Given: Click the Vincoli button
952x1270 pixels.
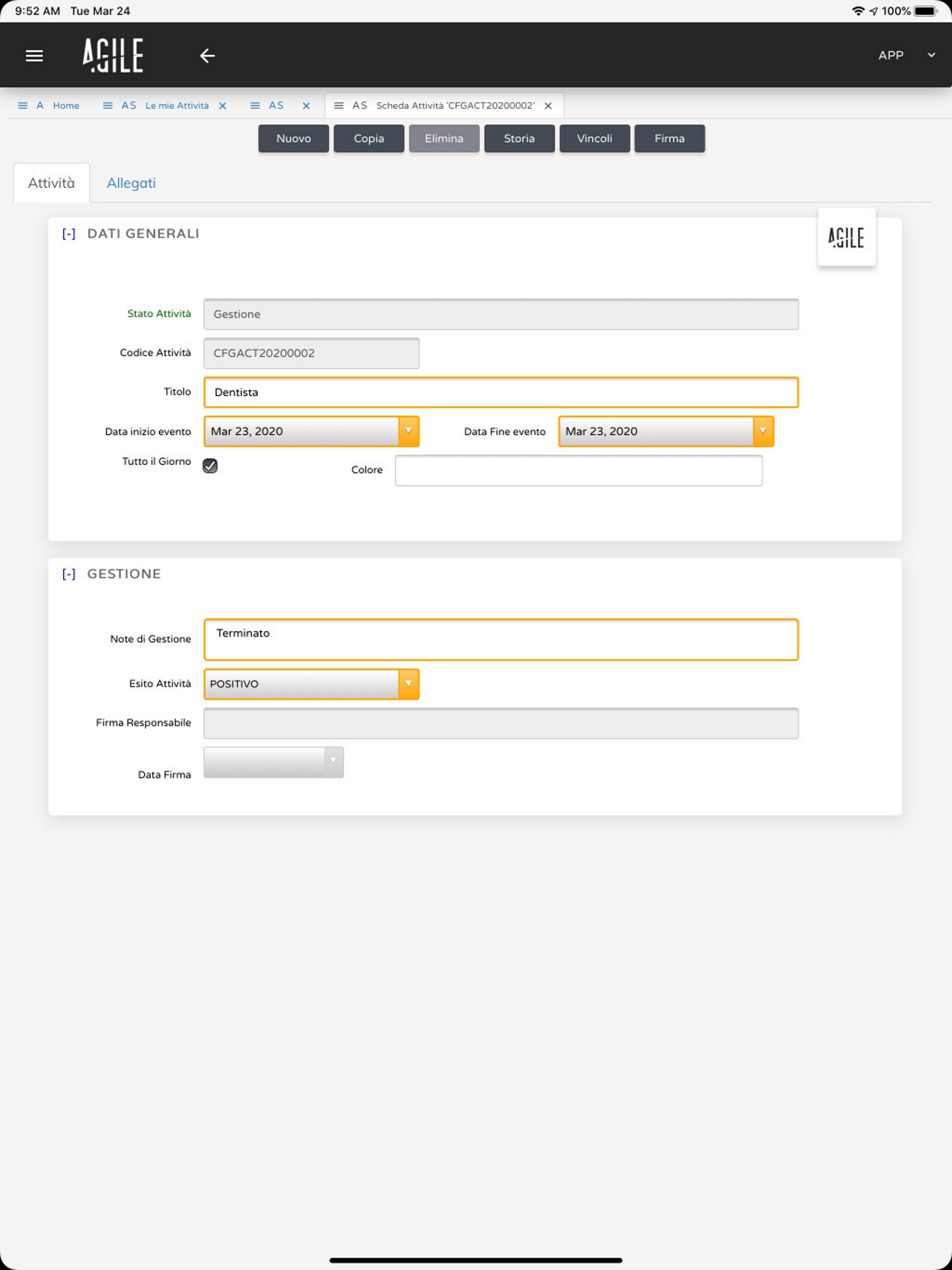Looking at the screenshot, I should 594,139.
